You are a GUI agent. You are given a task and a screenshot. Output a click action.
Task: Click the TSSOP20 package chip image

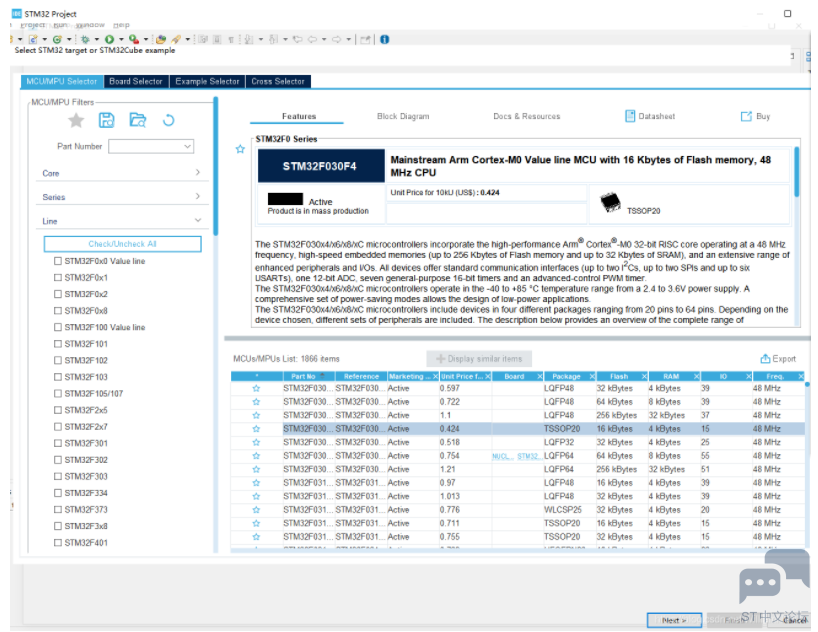pyautogui.click(x=610, y=202)
